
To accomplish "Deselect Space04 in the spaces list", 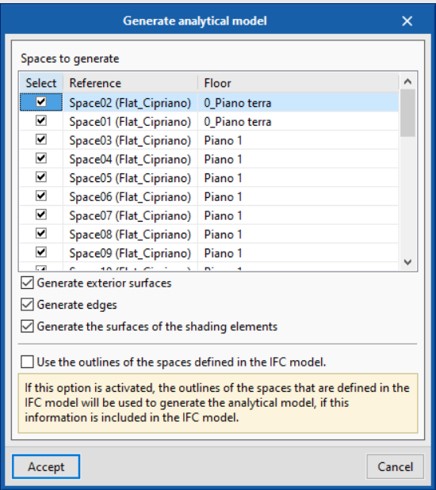I will click(x=41, y=158).
